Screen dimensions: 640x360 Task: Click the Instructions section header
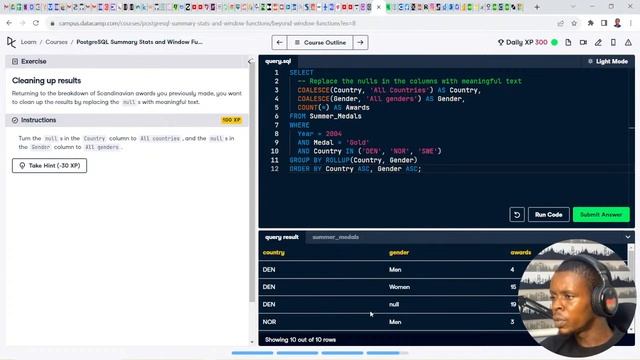coord(127,120)
